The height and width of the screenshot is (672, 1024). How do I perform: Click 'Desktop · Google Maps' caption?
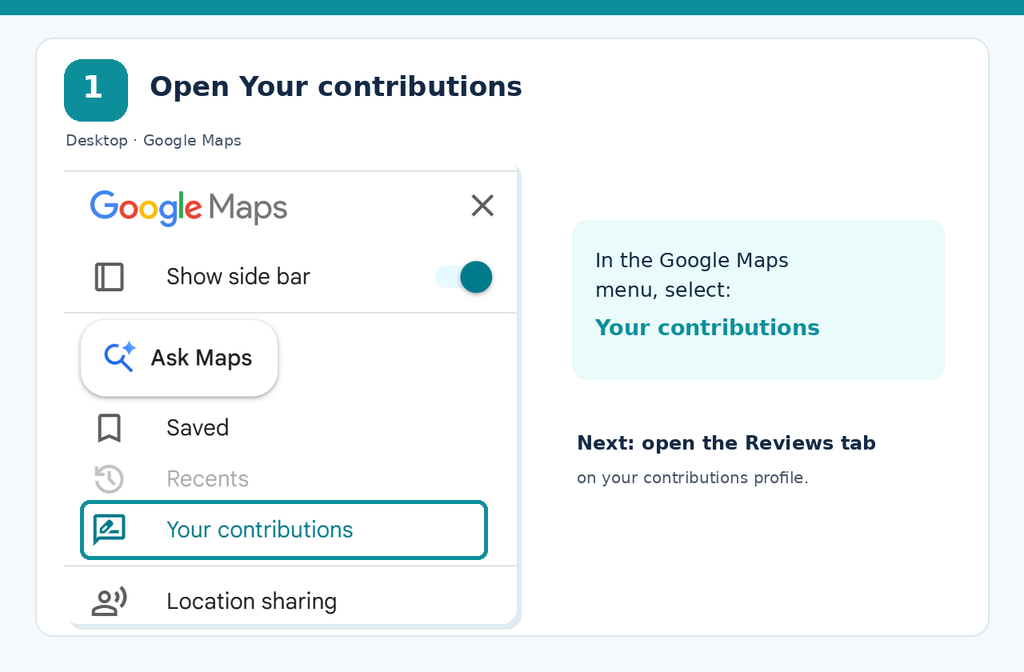point(153,140)
